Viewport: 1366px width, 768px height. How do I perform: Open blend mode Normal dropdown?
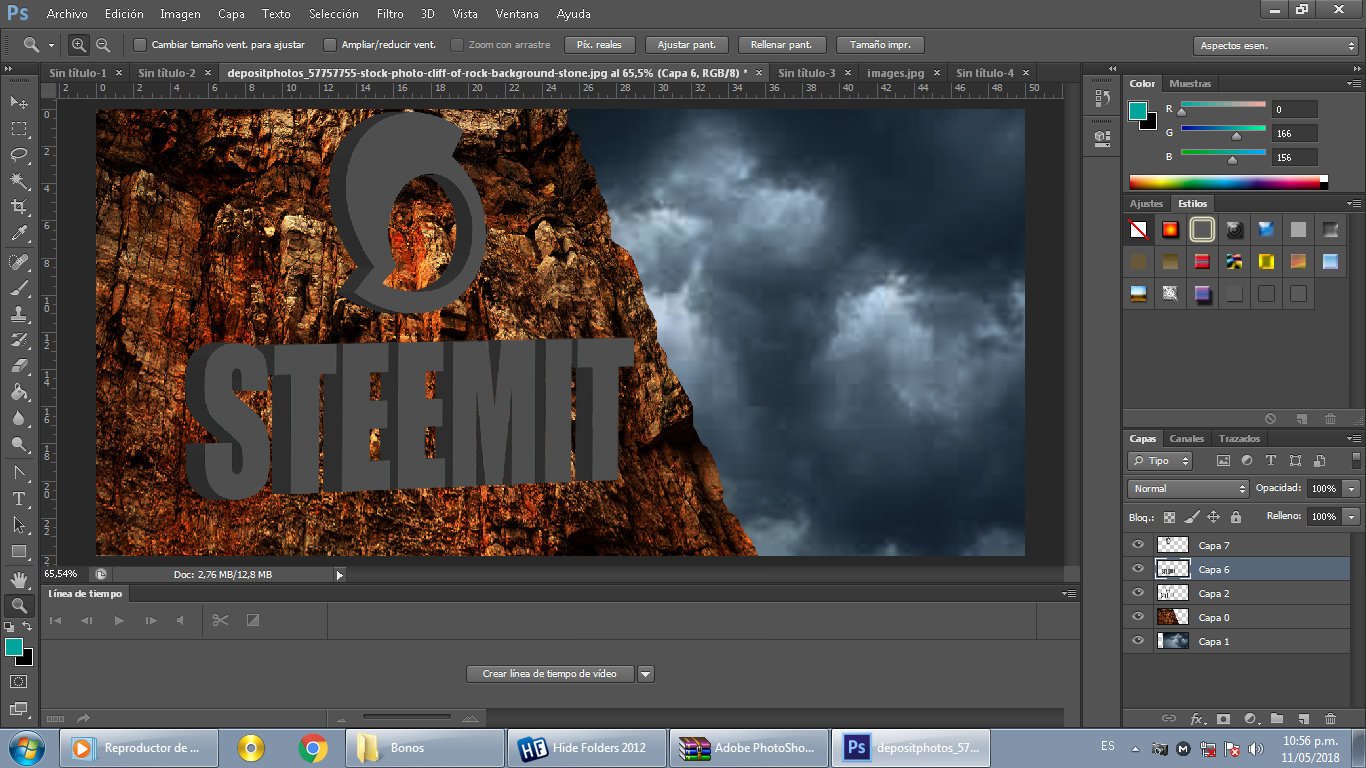(x=1188, y=489)
